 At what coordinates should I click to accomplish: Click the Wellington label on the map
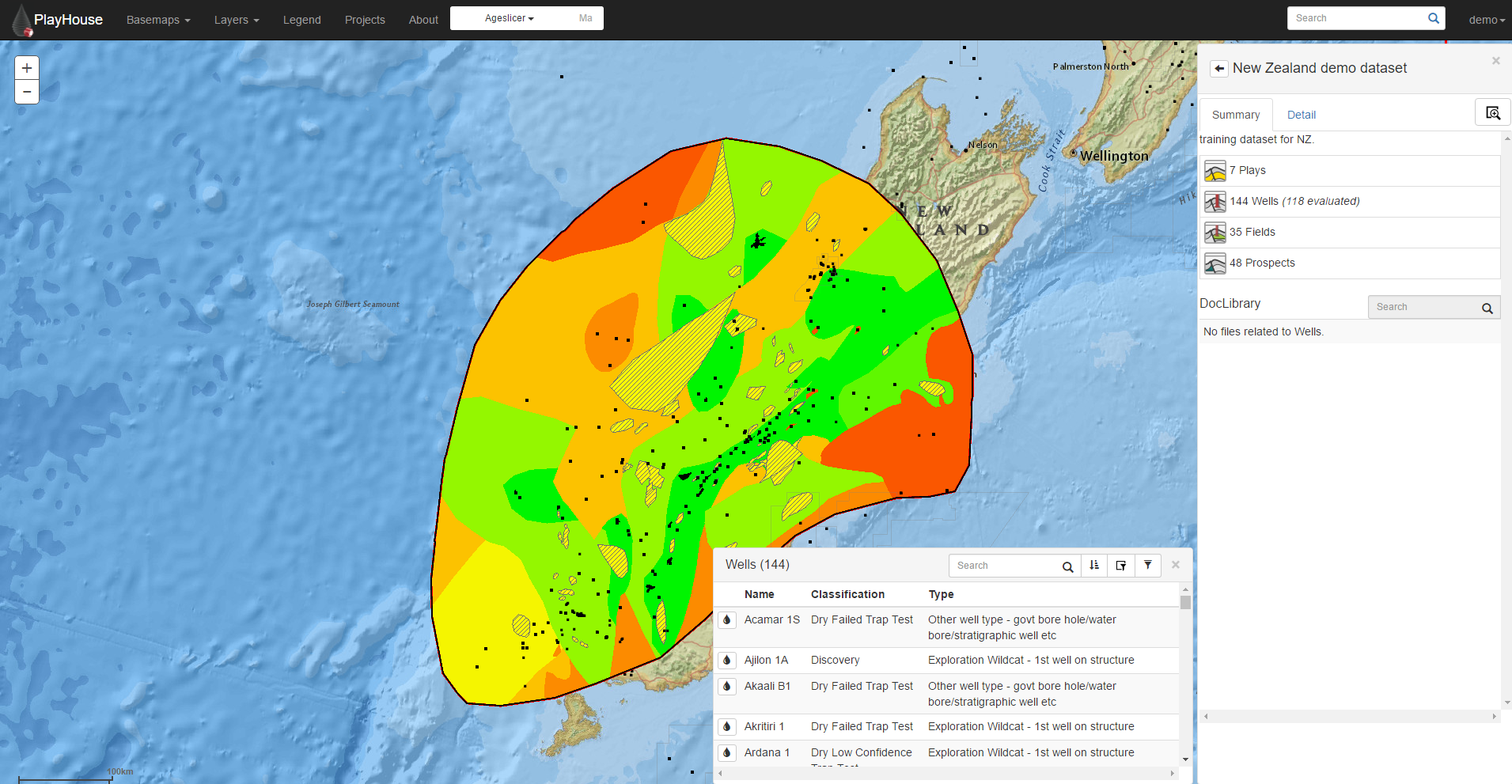pos(1113,156)
